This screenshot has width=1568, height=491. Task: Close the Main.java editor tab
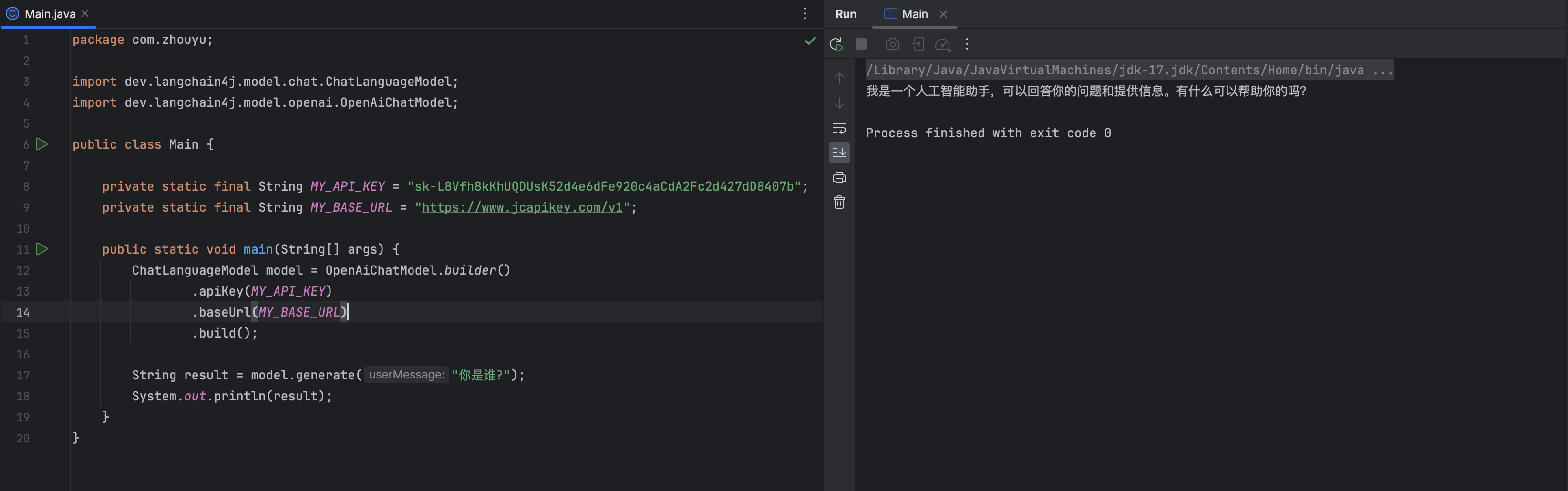(85, 13)
